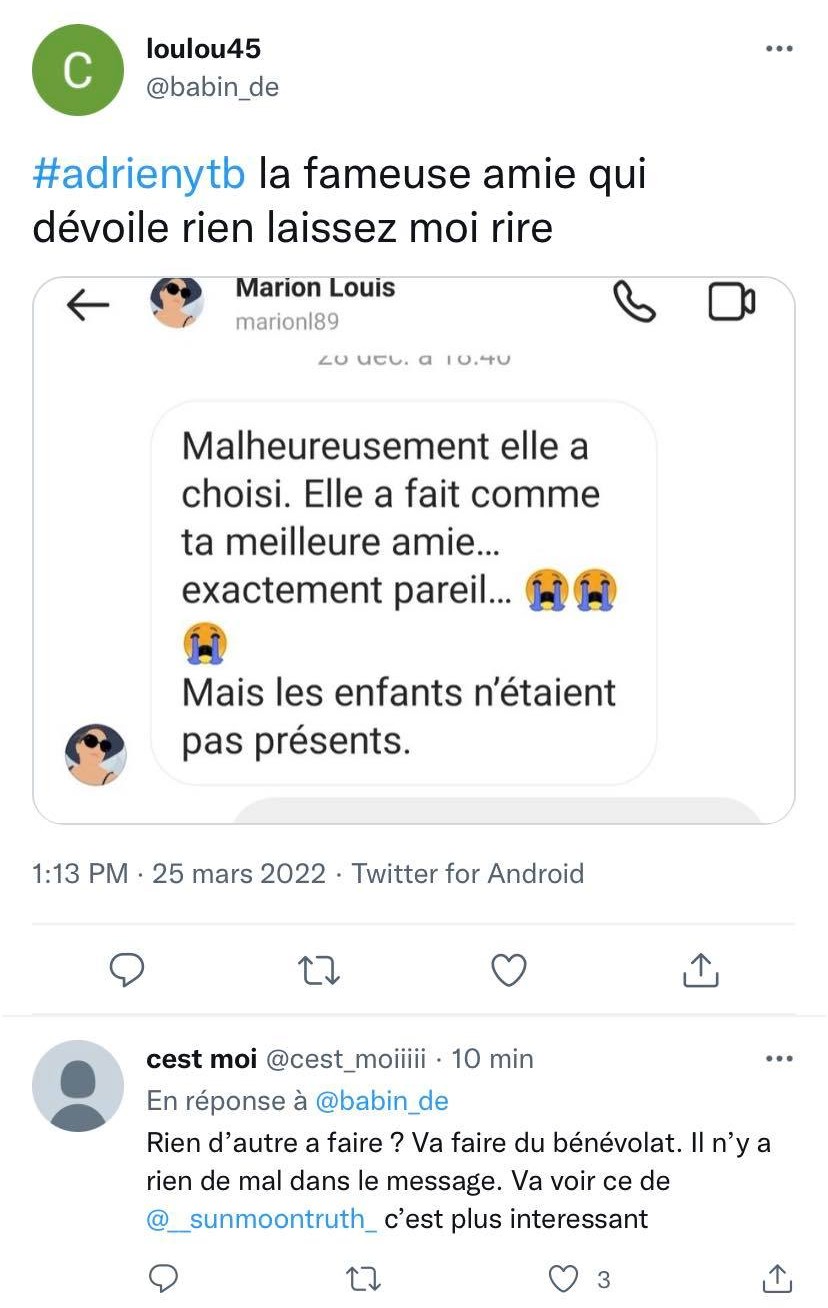828x1308 pixels.
Task: Reply to cest moi's comment
Action: [163, 1278]
